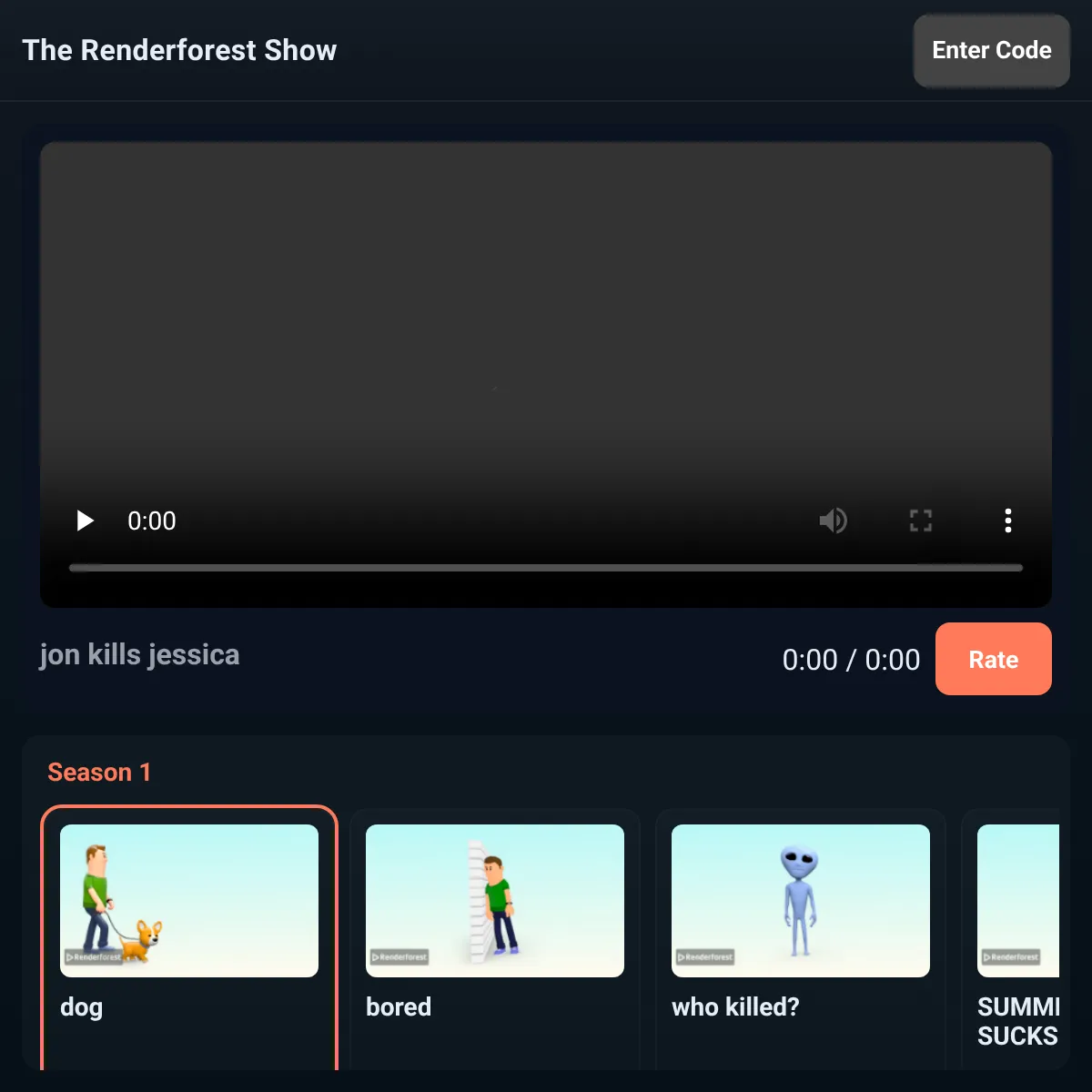
Task: Click The Renderforest Show title
Action: [x=179, y=50]
